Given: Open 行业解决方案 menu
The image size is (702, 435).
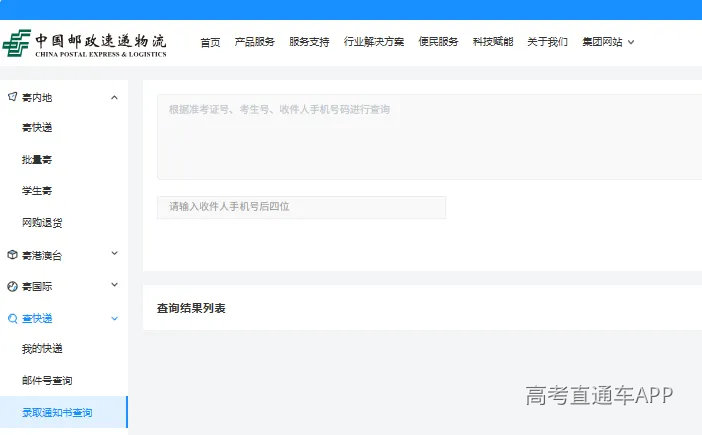Looking at the screenshot, I should pyautogui.click(x=374, y=42).
